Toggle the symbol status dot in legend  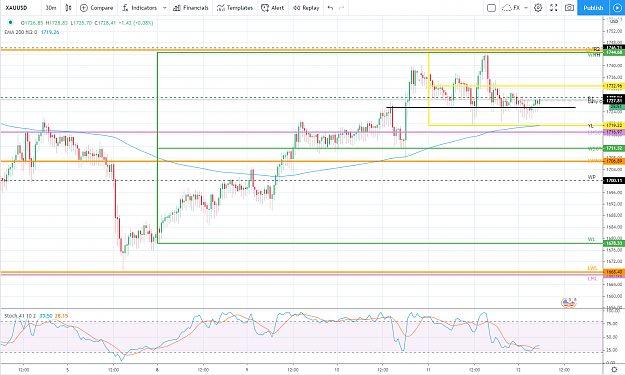coord(10,22)
